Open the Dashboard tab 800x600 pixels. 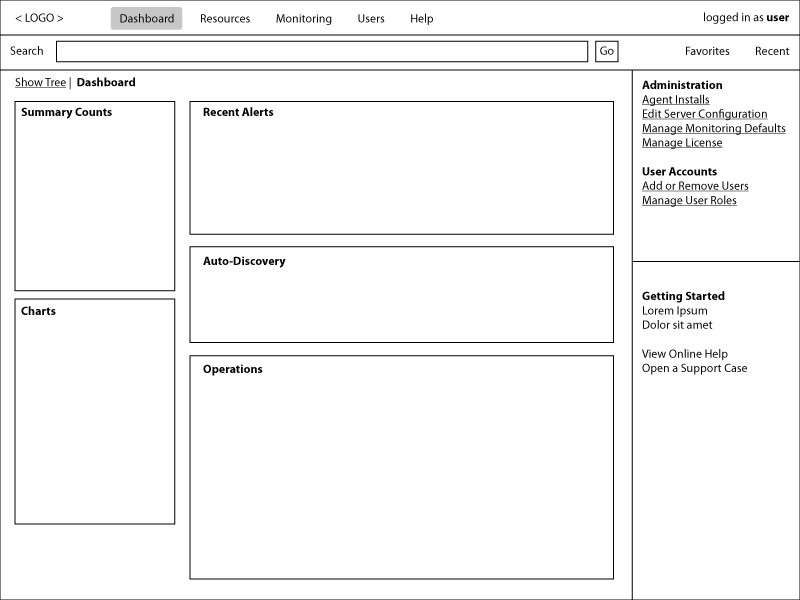(146, 18)
